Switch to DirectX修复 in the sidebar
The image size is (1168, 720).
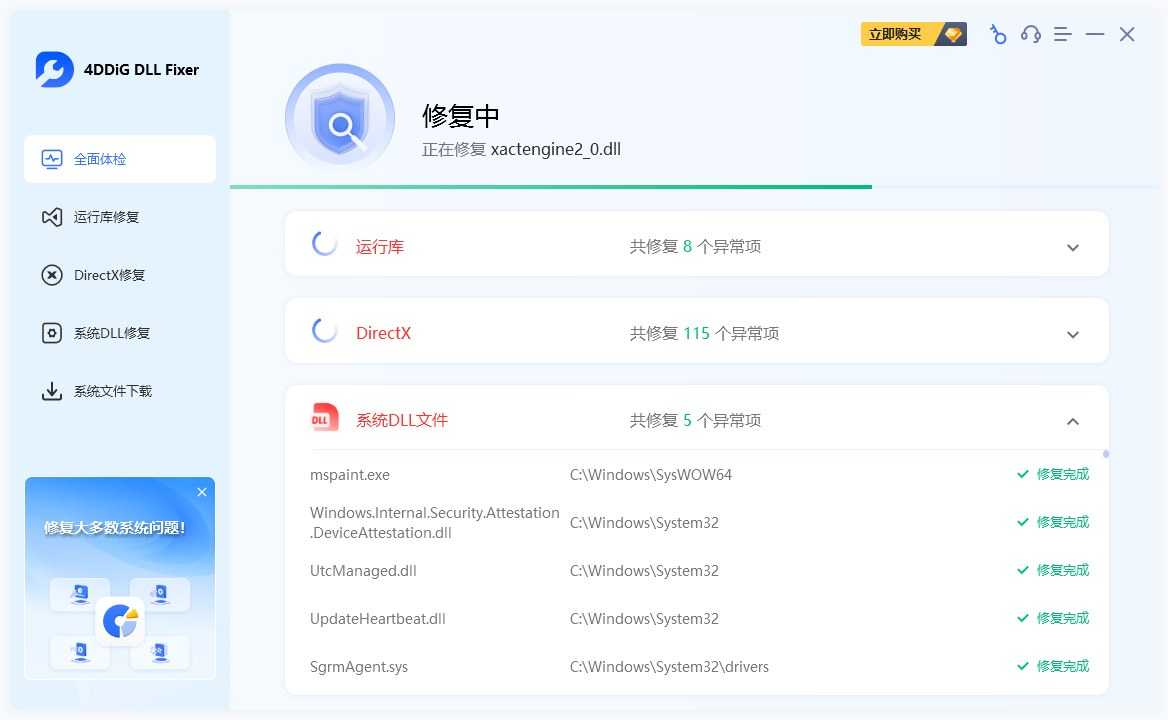120,275
